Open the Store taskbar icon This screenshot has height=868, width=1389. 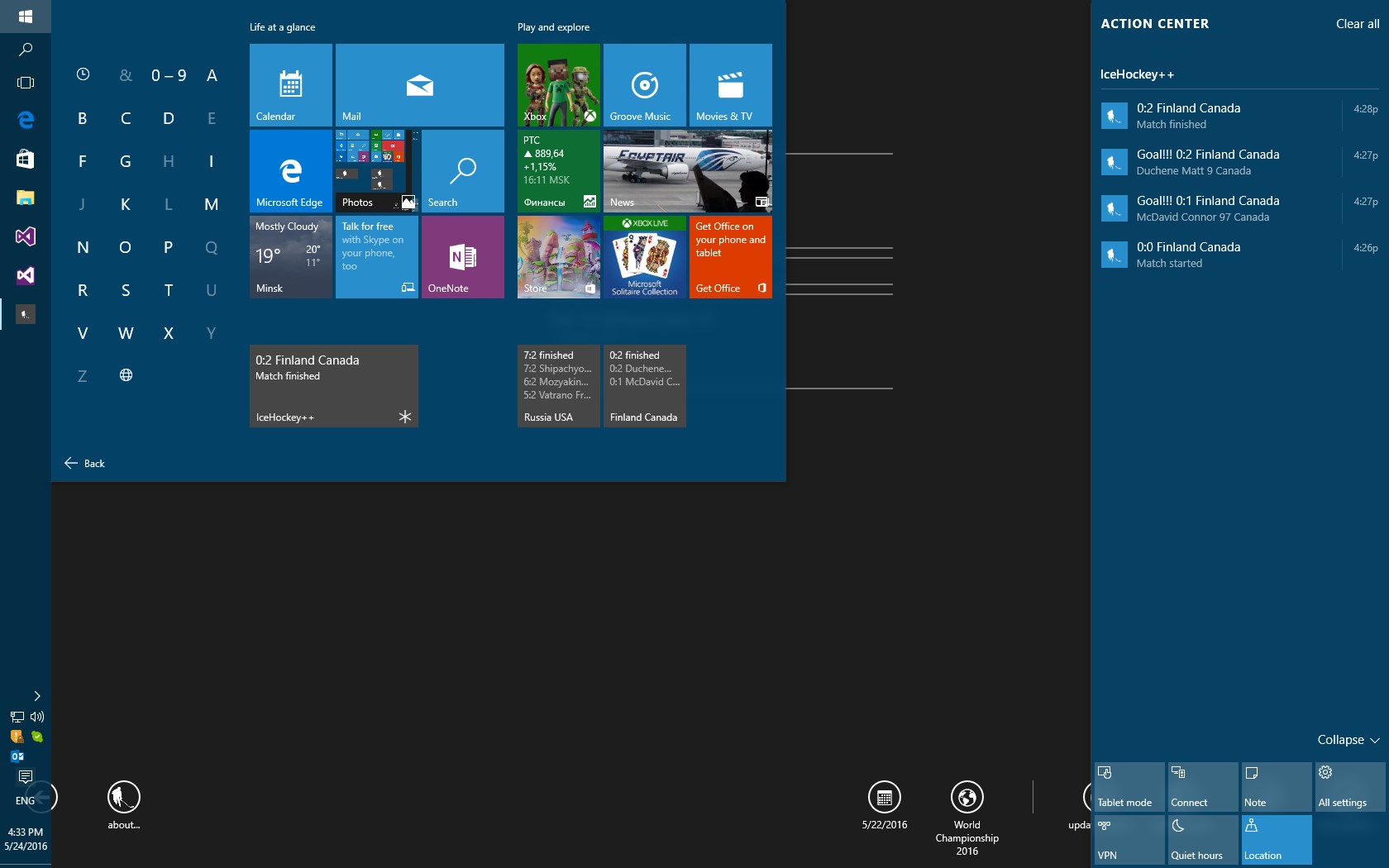pos(26,159)
